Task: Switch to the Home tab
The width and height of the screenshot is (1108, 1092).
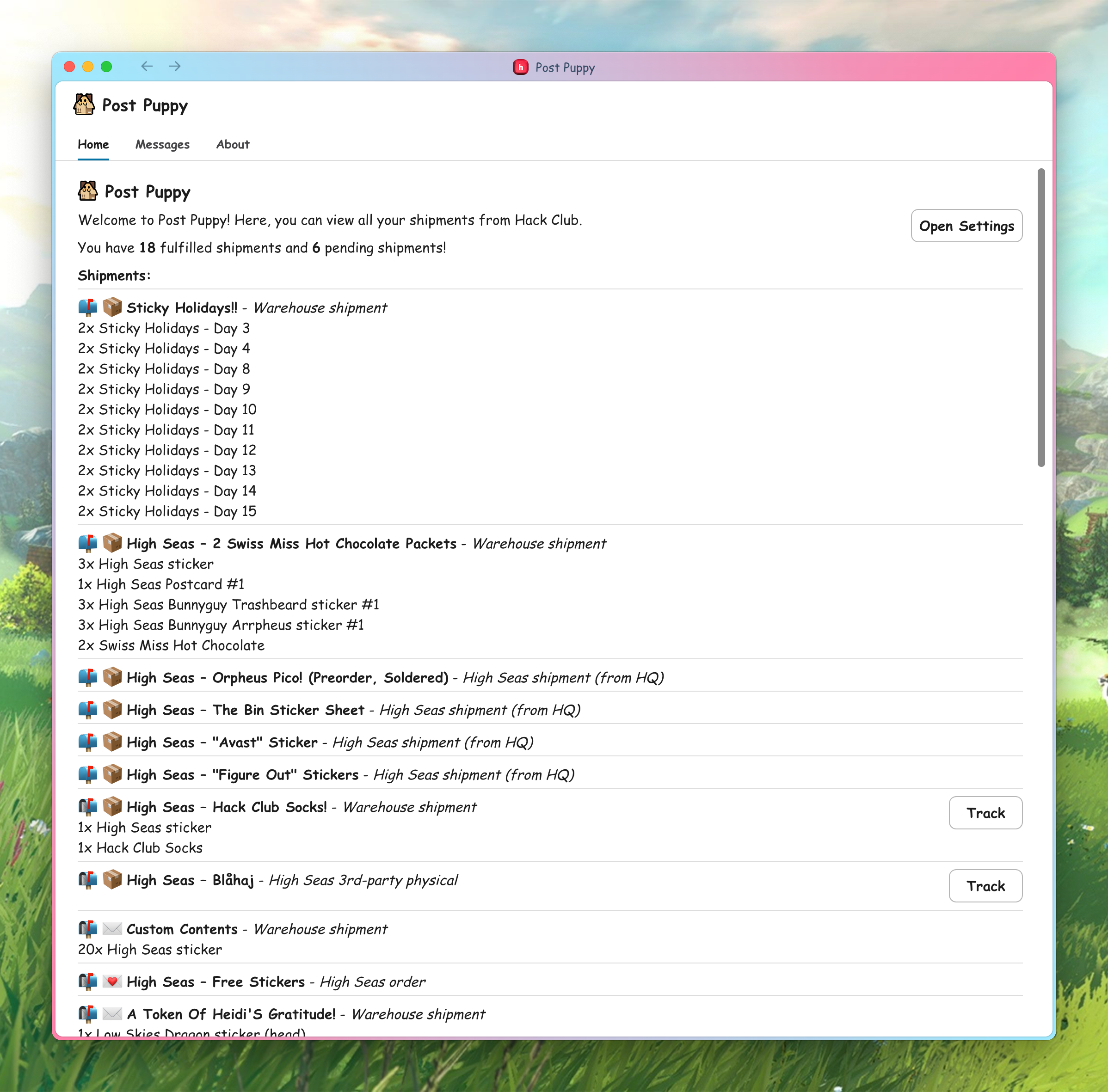Action: coord(93,144)
